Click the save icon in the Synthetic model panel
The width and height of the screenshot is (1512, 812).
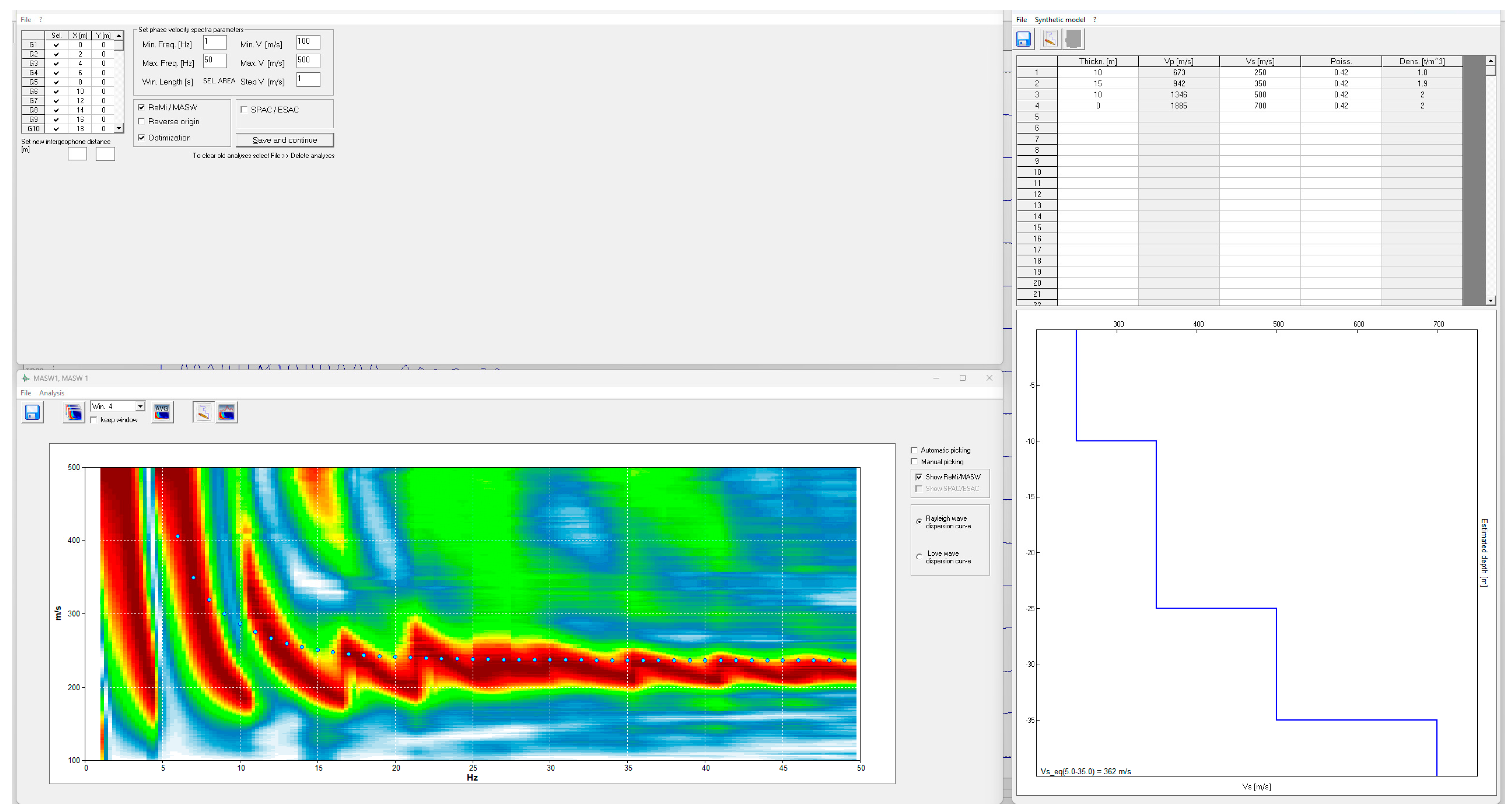pyautogui.click(x=1023, y=39)
